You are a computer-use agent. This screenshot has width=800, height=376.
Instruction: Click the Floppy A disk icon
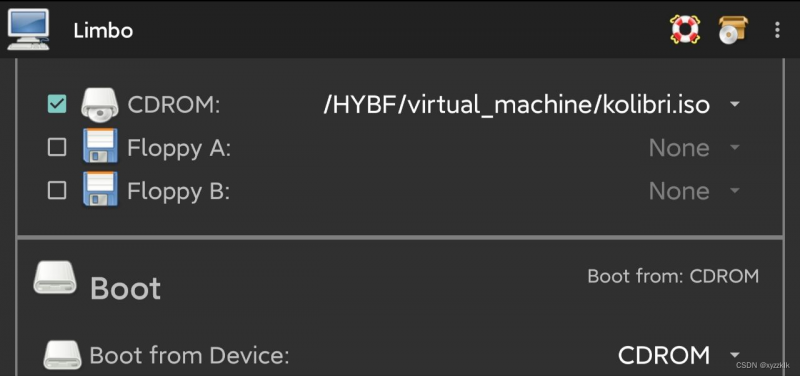point(100,148)
